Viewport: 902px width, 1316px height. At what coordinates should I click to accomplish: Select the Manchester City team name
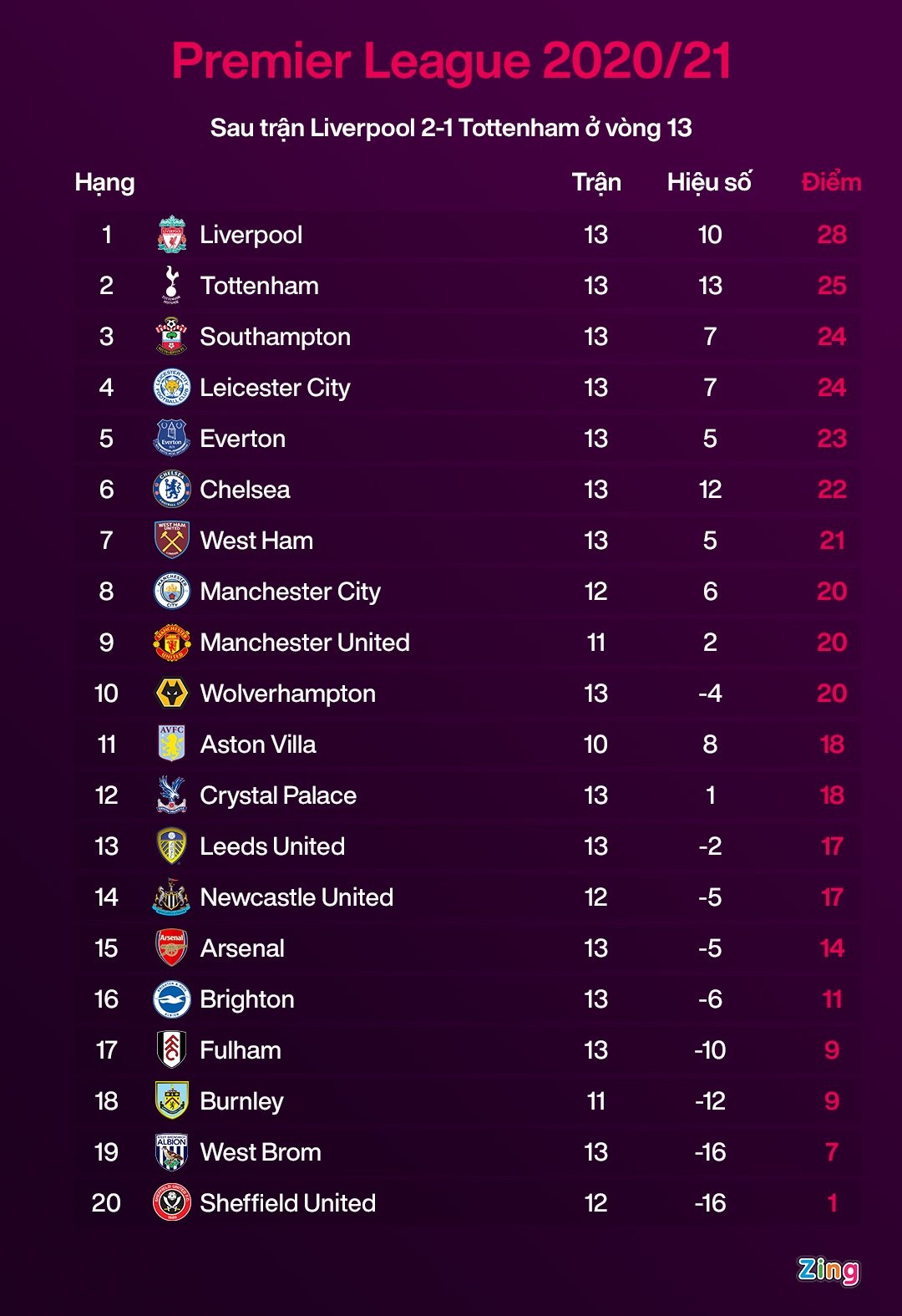coord(290,592)
